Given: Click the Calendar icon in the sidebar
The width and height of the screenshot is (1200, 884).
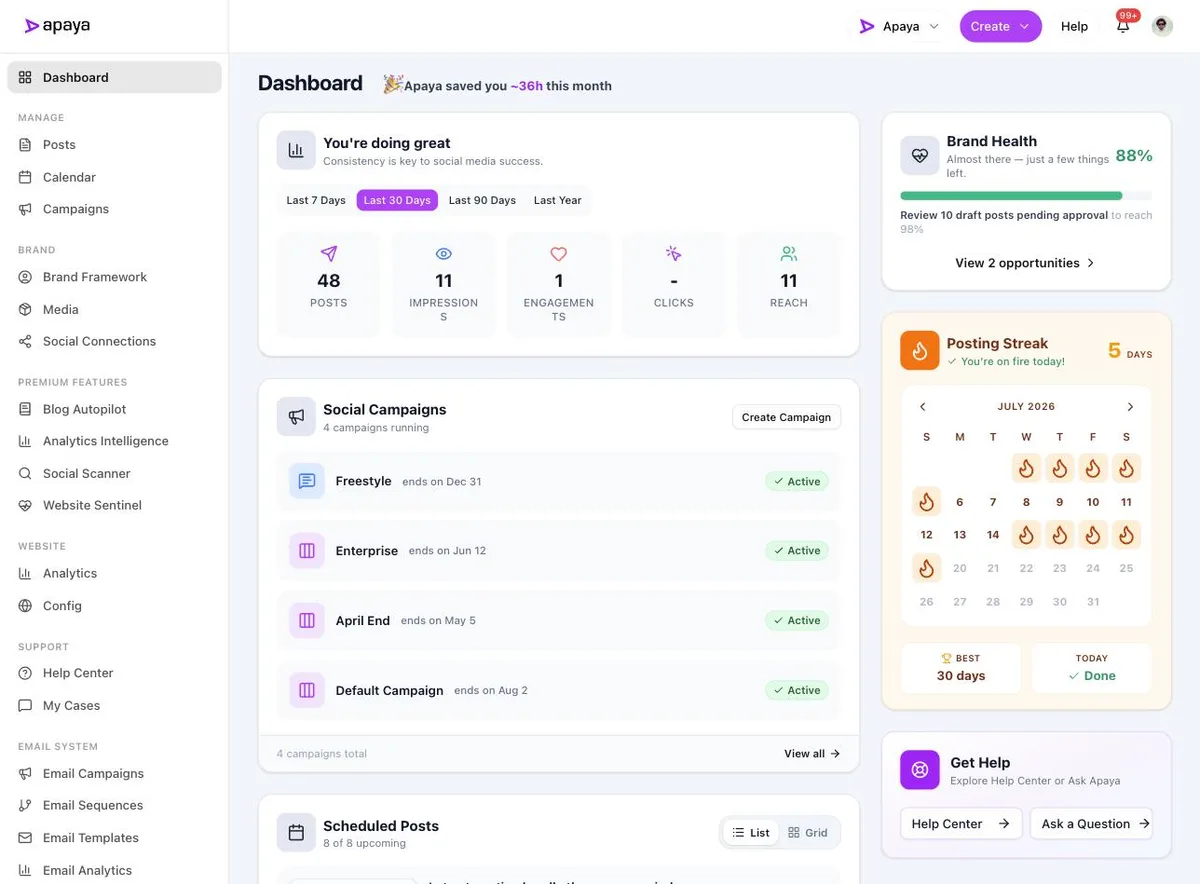Looking at the screenshot, I should pyautogui.click(x=25, y=177).
